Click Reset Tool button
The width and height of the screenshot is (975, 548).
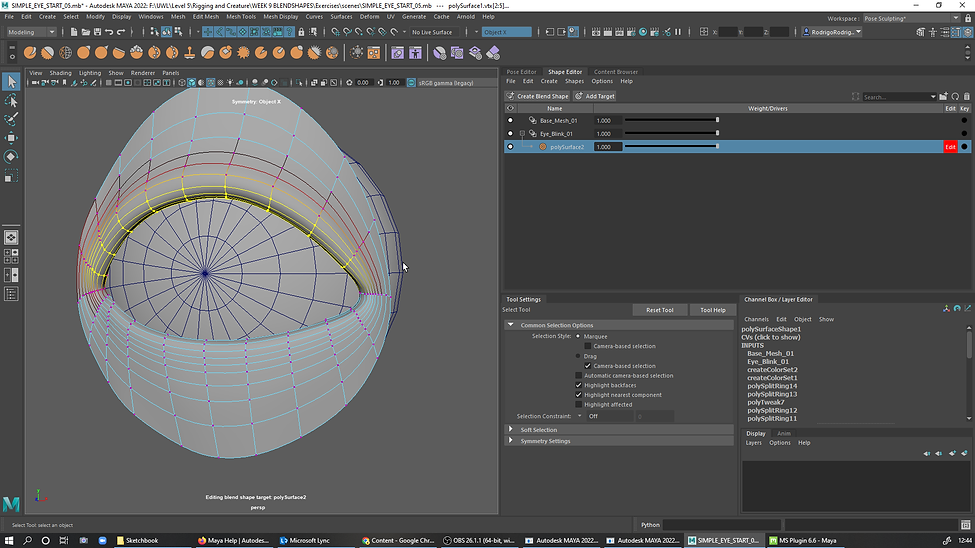pos(659,310)
